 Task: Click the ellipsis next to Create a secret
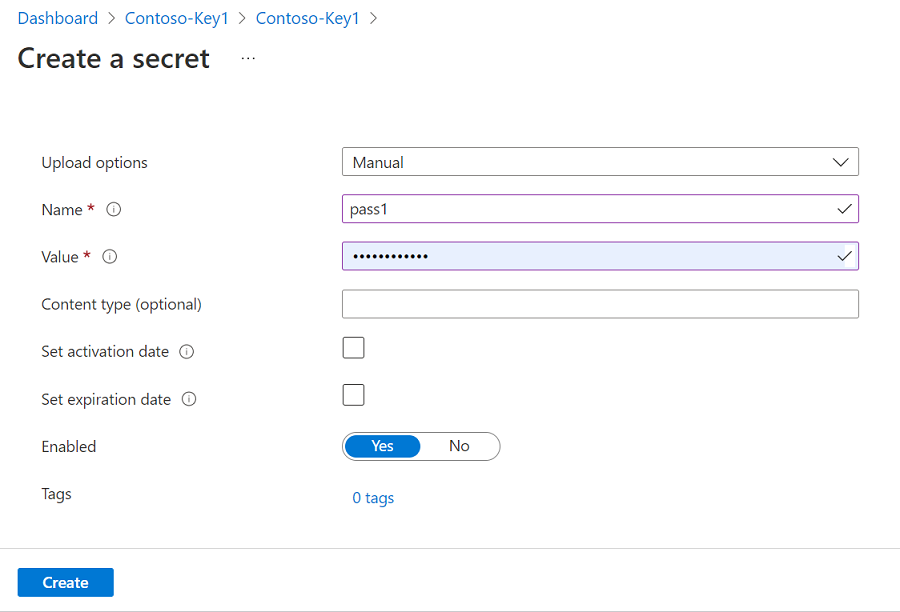tap(247, 58)
